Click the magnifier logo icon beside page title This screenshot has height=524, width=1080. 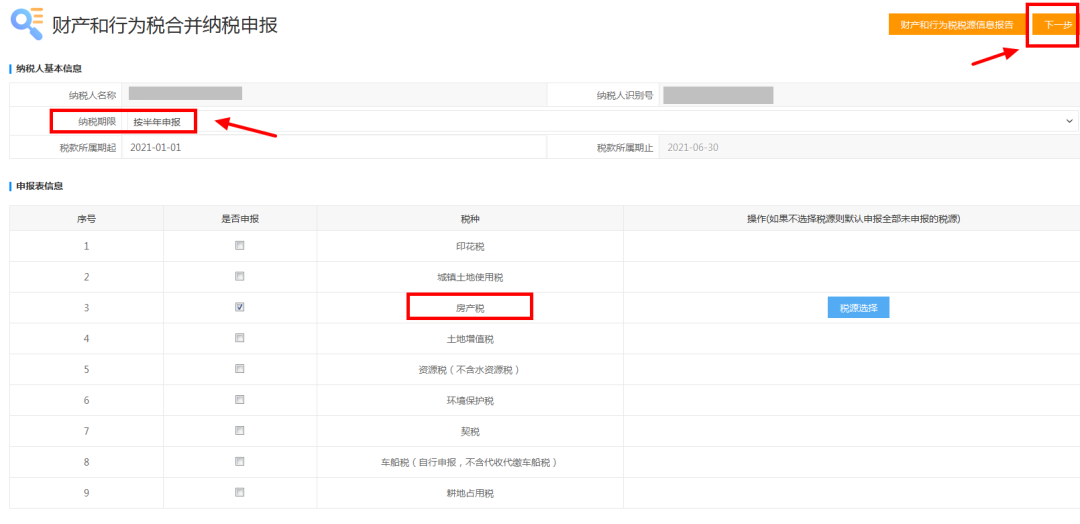coord(26,23)
